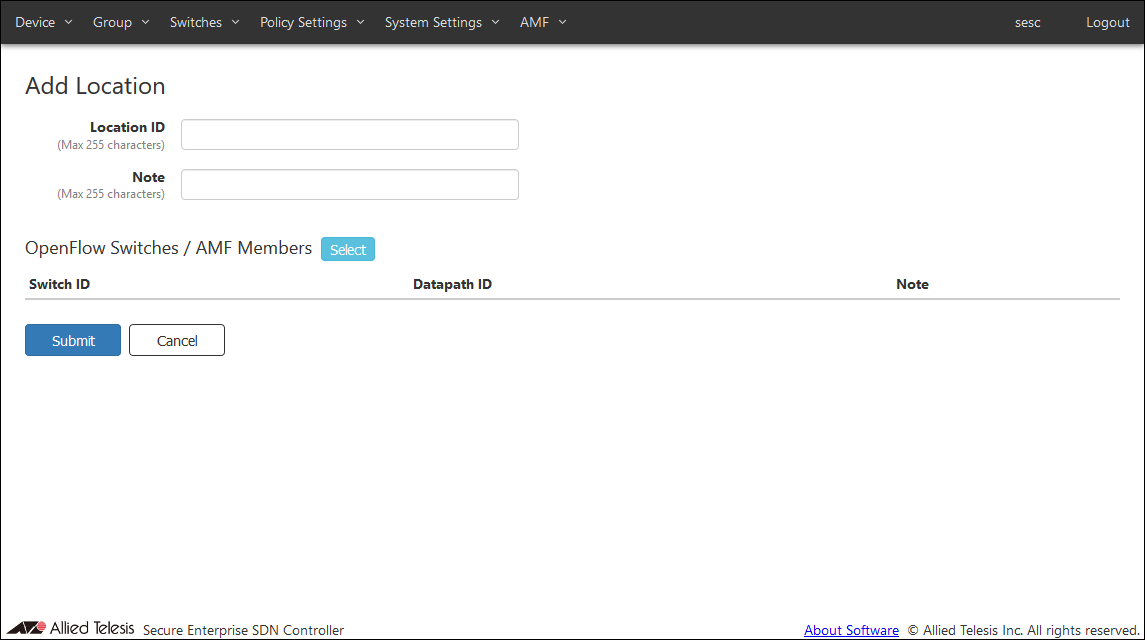Click the Note column header in table
This screenshot has width=1145, height=640.
tap(912, 284)
